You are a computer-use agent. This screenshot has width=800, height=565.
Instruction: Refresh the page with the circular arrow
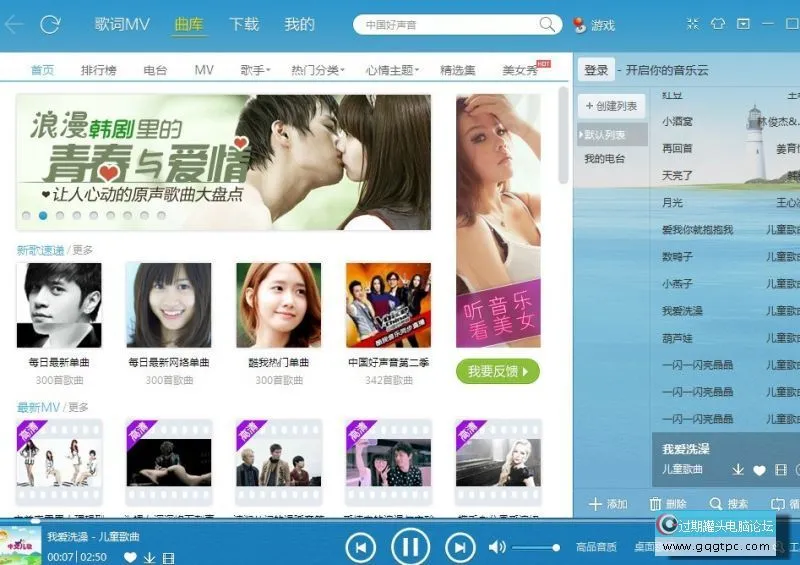[50, 24]
